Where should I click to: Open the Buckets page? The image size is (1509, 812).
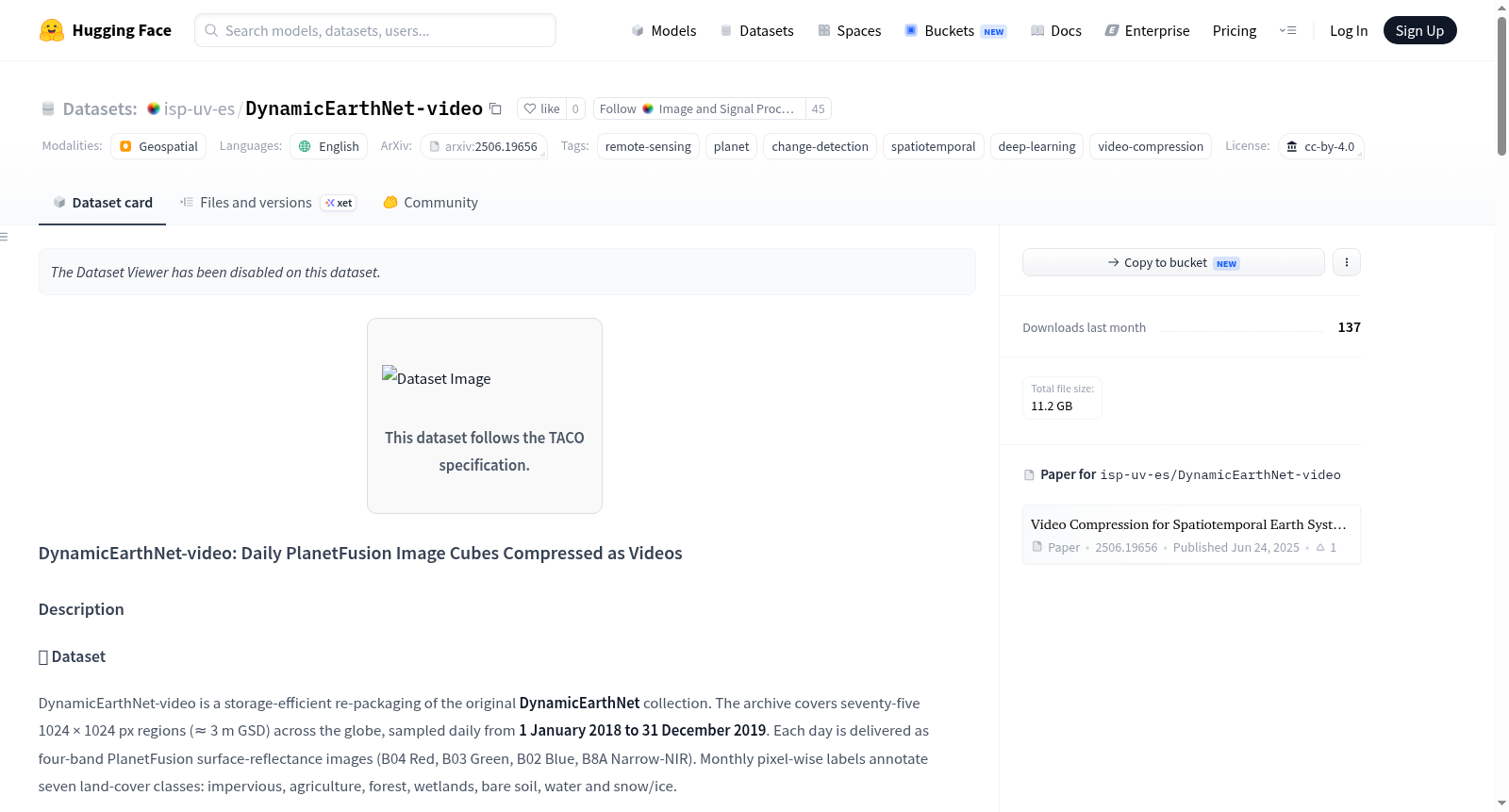point(955,30)
